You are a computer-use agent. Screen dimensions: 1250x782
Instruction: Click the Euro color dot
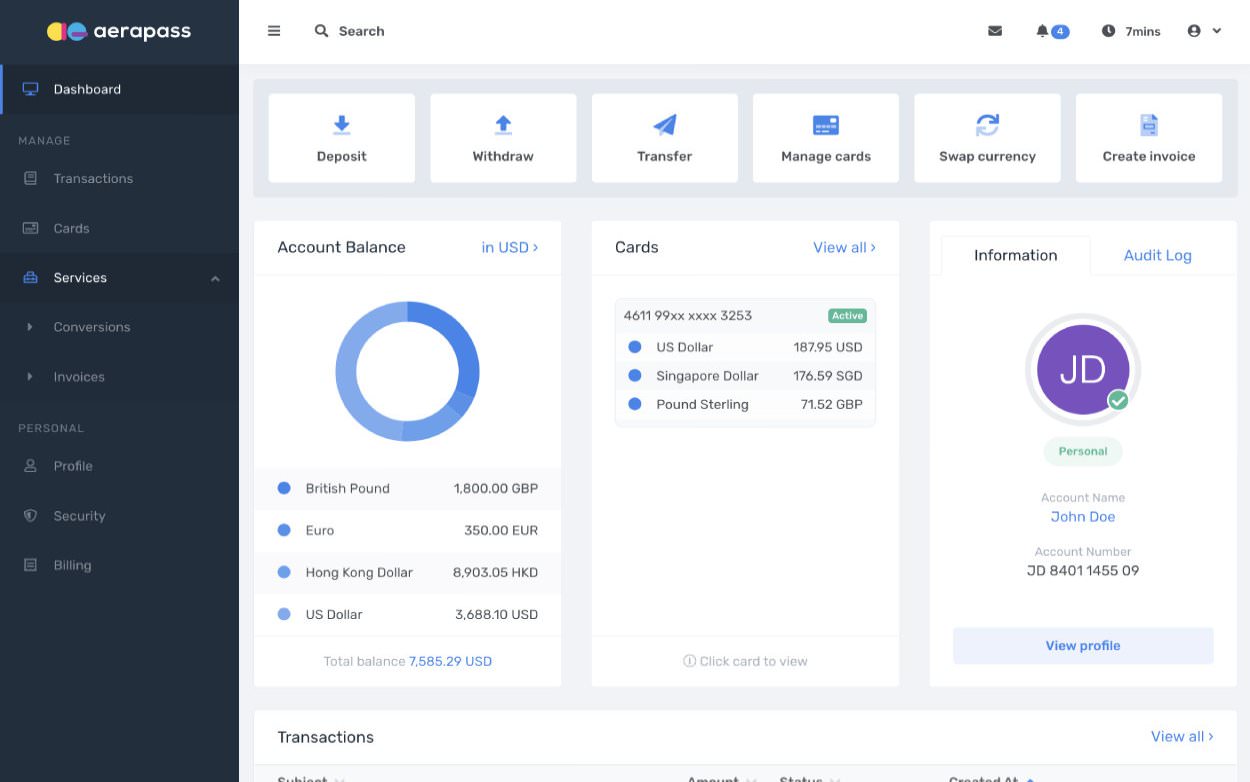284,530
